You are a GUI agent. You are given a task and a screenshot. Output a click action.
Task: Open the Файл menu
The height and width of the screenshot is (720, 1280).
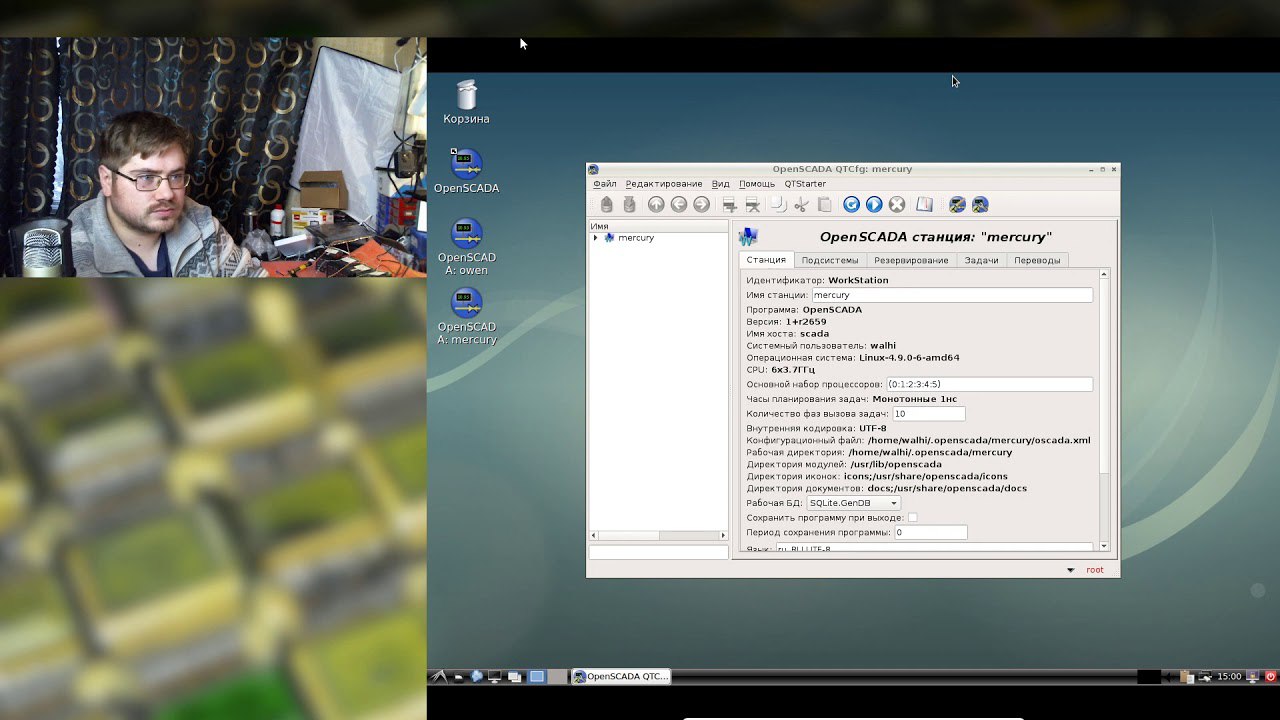(604, 184)
